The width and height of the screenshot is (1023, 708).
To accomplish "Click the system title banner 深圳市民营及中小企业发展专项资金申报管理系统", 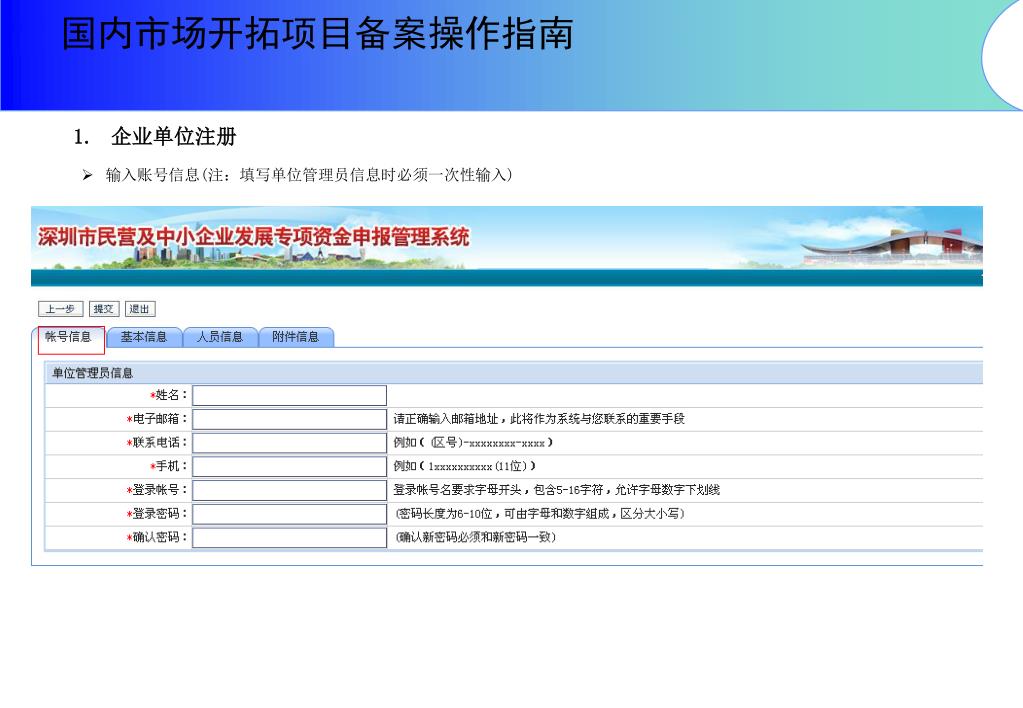I will click(x=254, y=237).
